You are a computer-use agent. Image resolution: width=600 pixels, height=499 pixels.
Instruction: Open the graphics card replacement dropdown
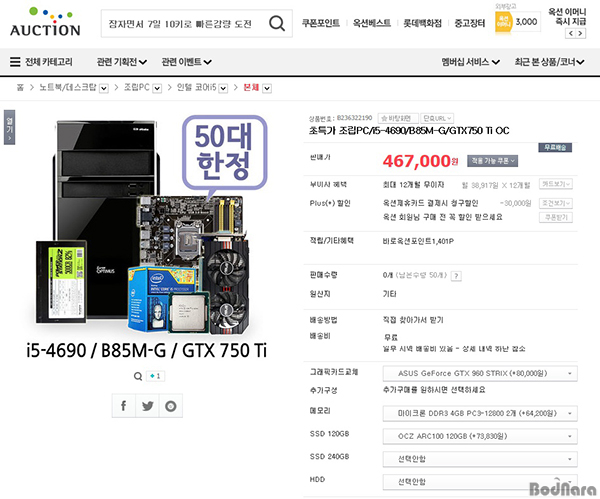[480, 373]
